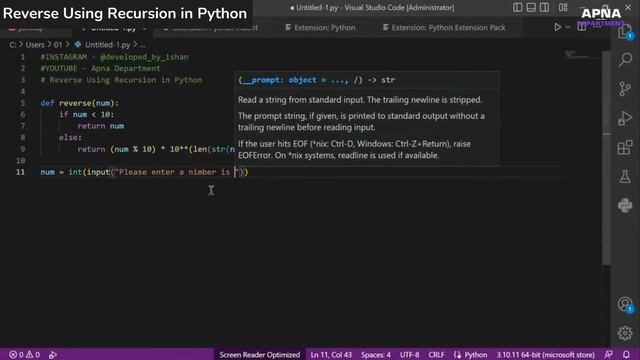The height and width of the screenshot is (360, 640).
Task: Open the Manage gear menu
Action: coord(625,333)
